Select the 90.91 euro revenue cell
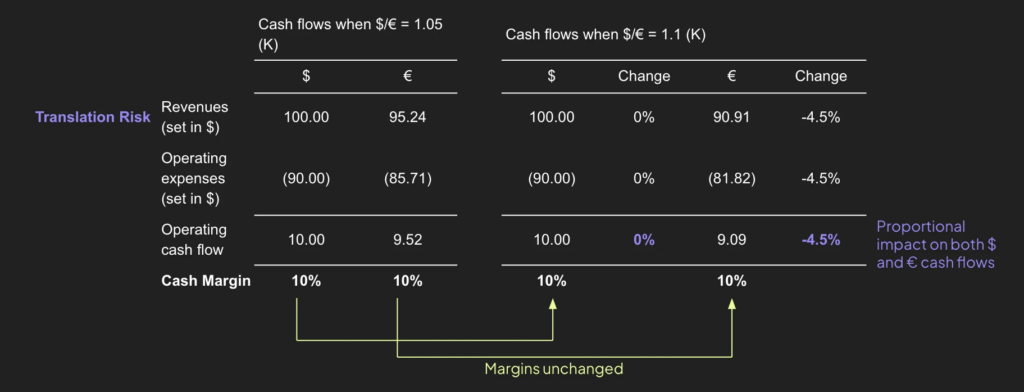 [x=731, y=118]
